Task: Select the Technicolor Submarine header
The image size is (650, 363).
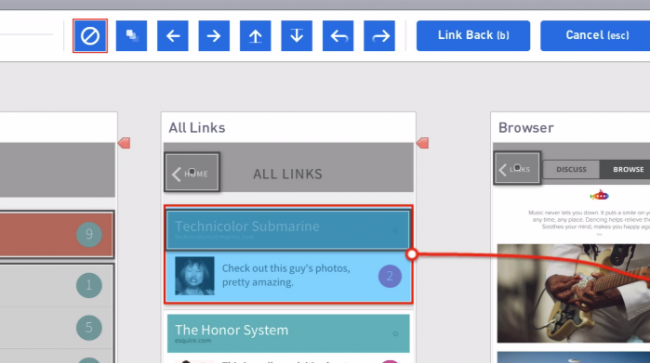Action: [x=288, y=230]
